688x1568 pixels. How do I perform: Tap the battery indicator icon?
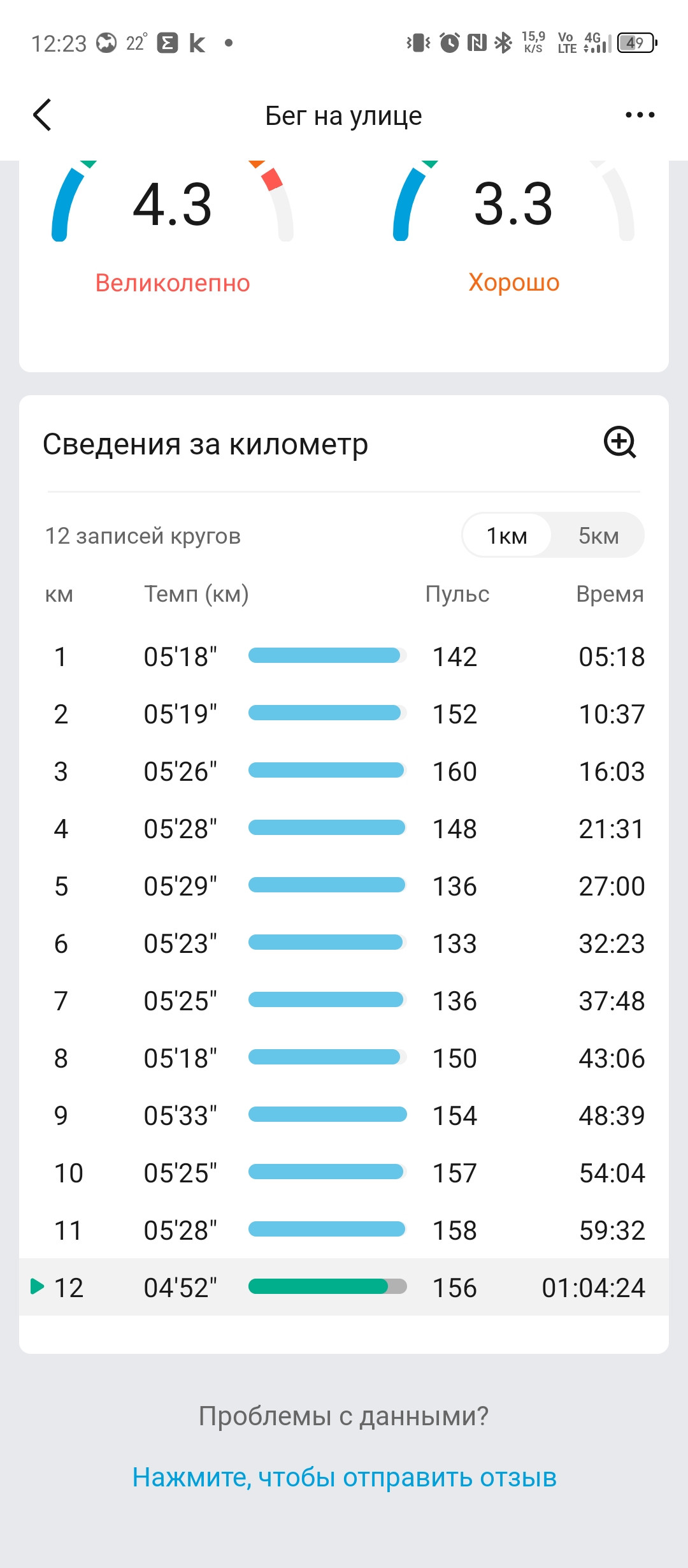point(636,43)
